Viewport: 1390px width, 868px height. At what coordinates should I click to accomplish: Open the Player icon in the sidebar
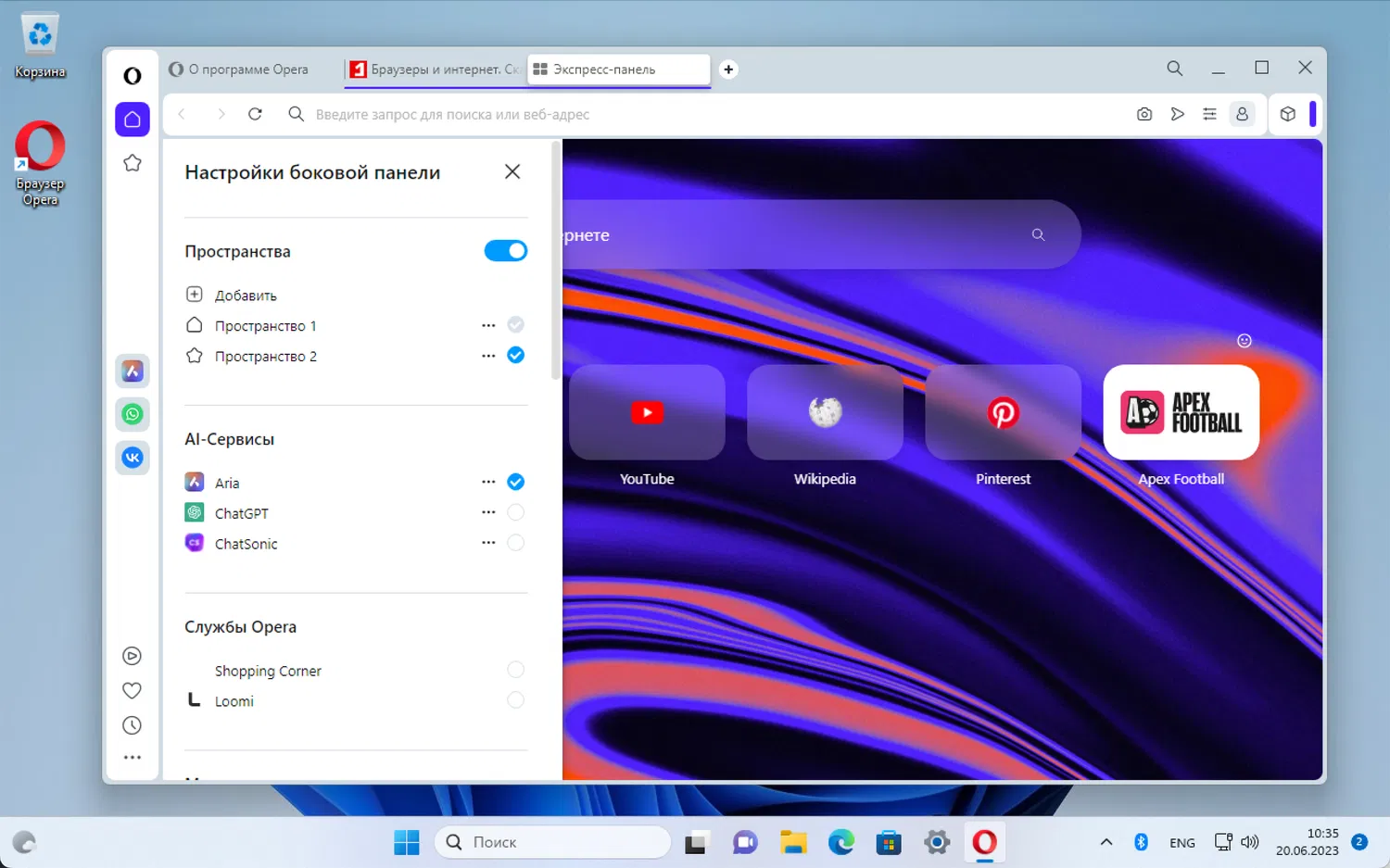133,656
